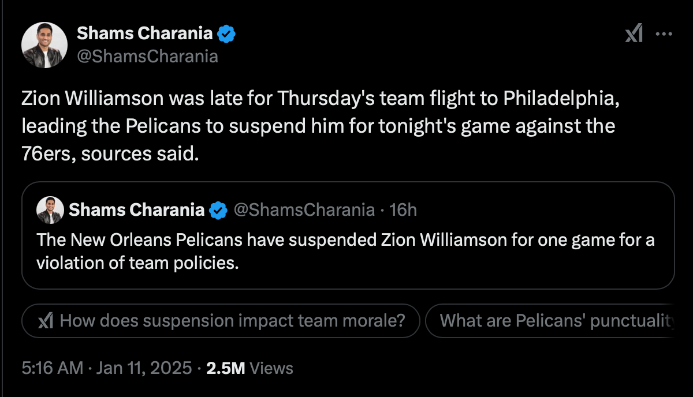This screenshot has width=693, height=397.
Task: Open the three-dot more options menu
Action: (664, 34)
